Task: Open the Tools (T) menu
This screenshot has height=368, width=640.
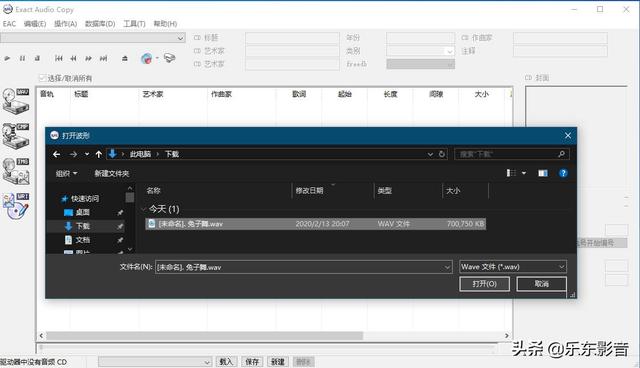Action: tap(134, 24)
